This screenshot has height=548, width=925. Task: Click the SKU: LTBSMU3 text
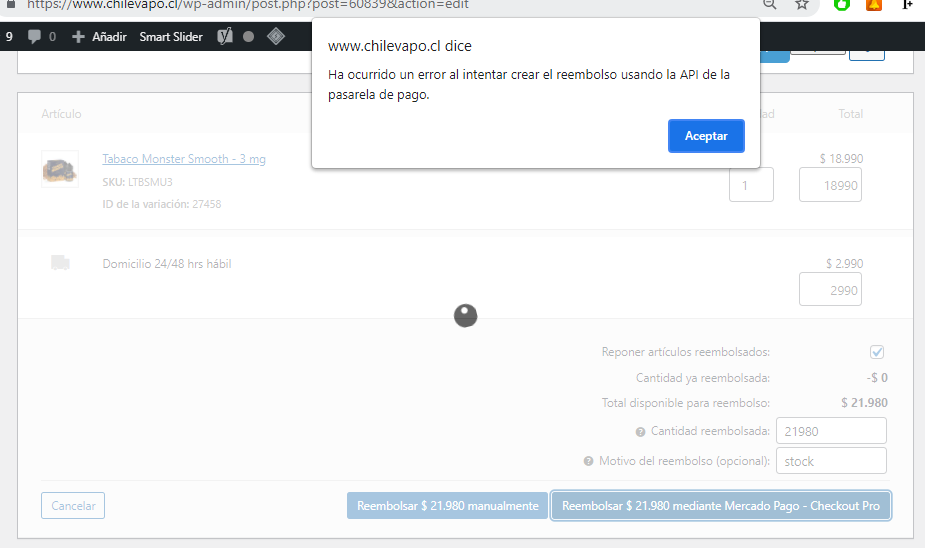tap(137, 182)
